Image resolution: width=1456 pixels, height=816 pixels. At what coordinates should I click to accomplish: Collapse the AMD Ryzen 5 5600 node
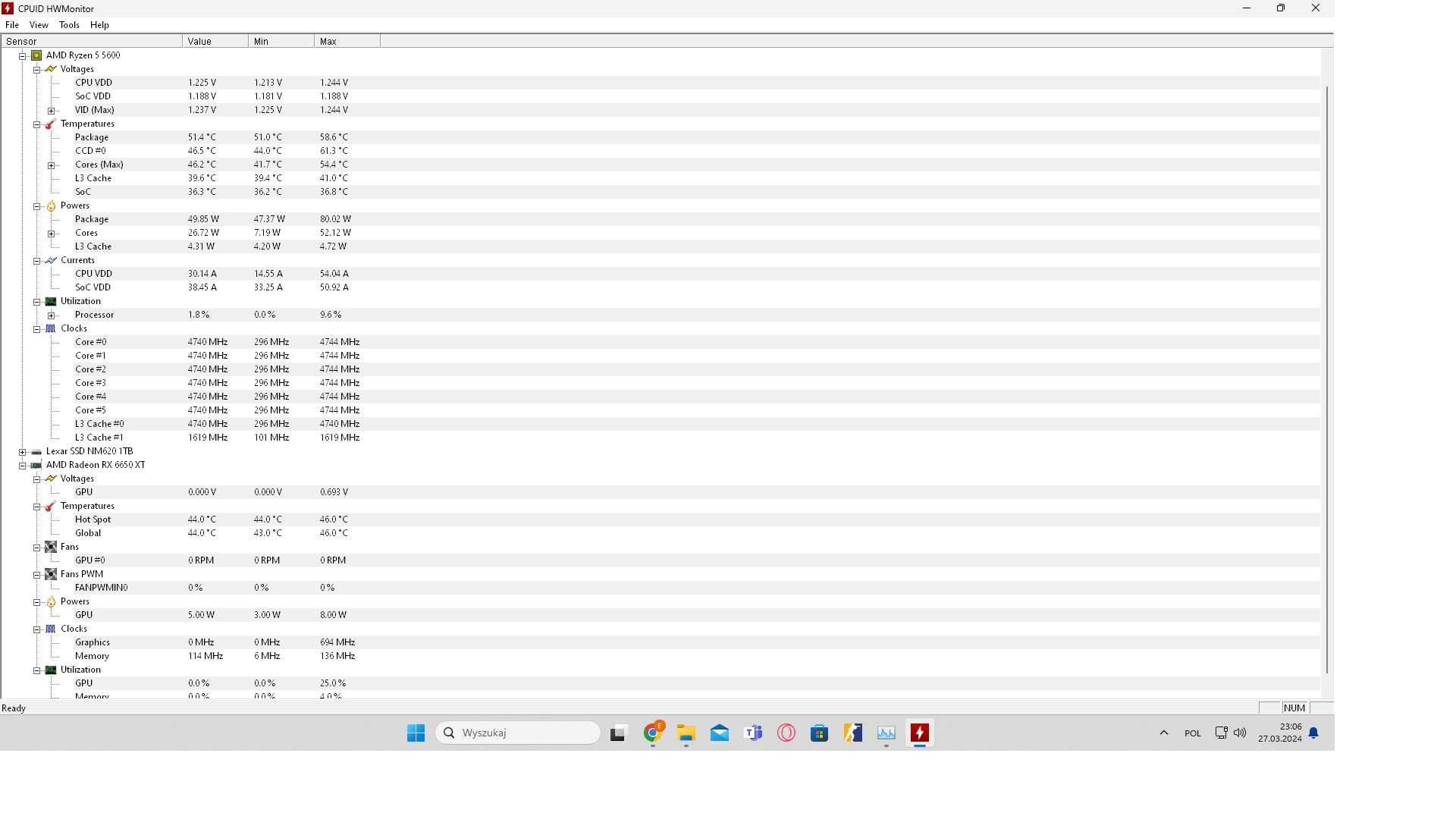tap(23, 55)
